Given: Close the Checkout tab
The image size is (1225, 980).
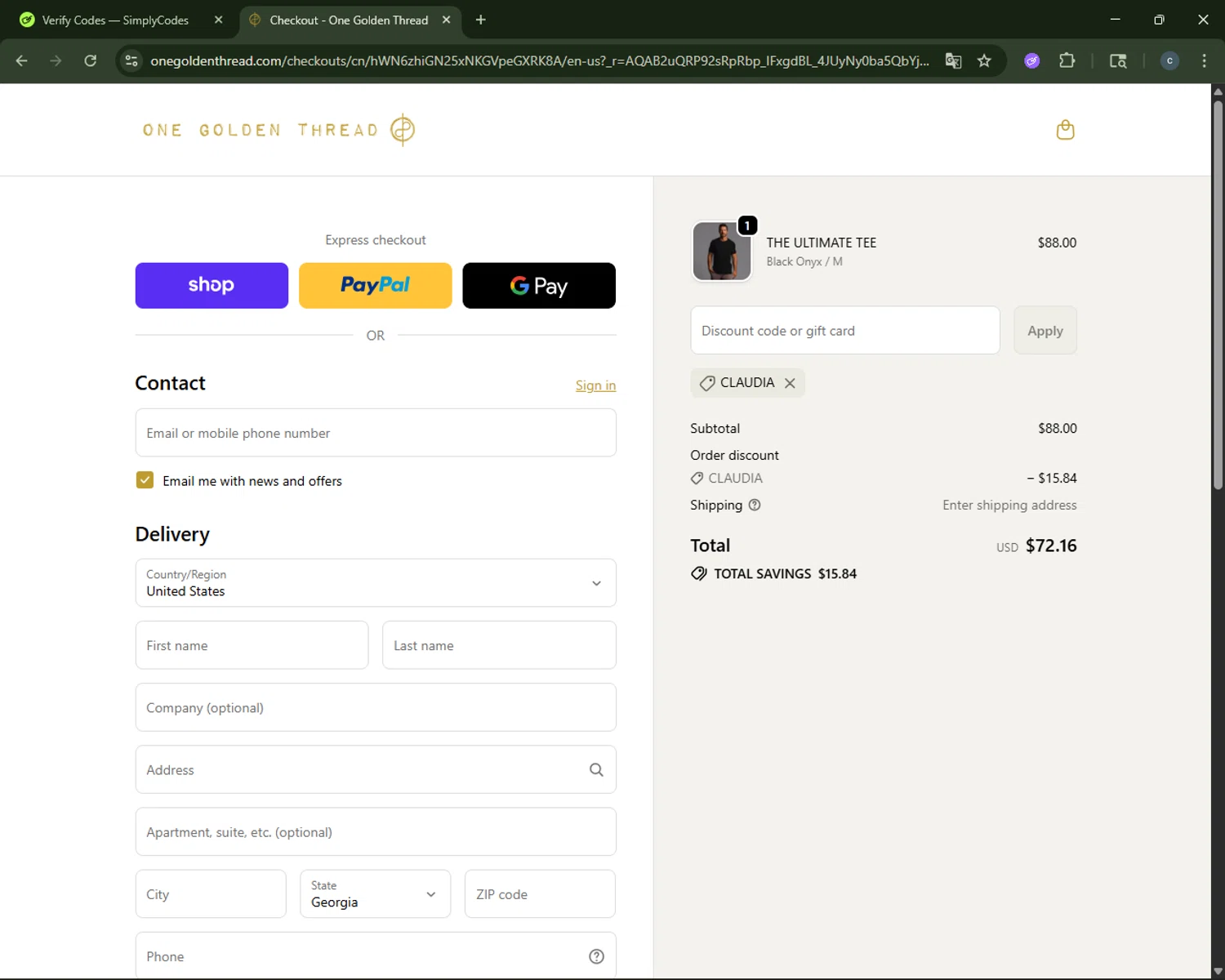Looking at the screenshot, I should [446, 20].
